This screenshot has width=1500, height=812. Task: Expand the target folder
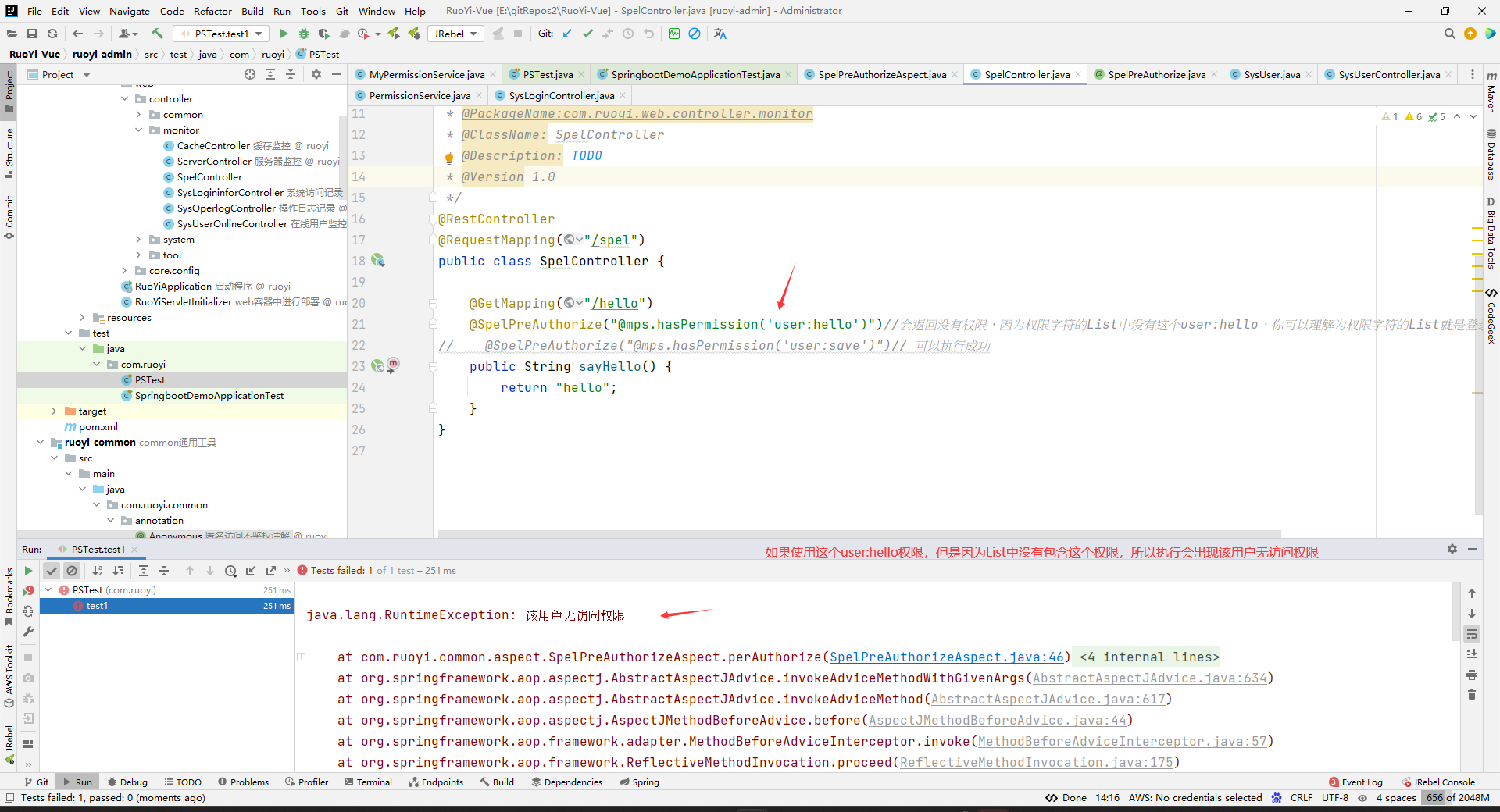[x=54, y=411]
